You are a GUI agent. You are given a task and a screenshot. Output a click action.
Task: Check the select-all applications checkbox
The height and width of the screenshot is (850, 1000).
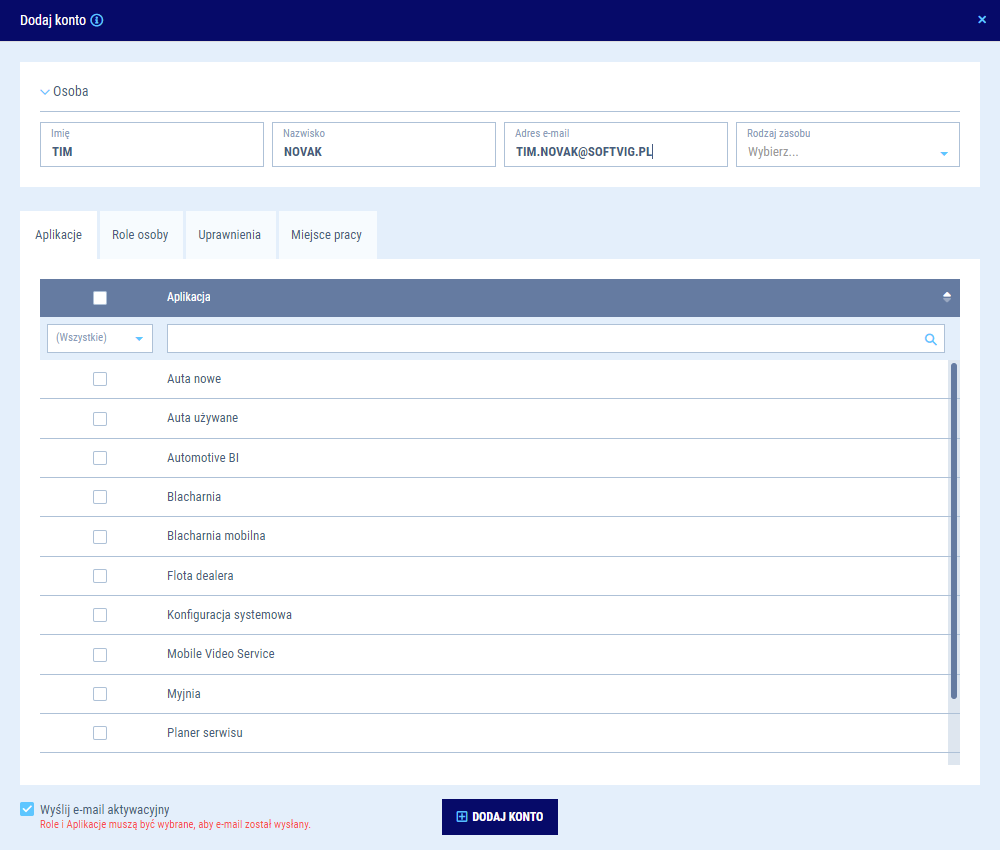100,297
